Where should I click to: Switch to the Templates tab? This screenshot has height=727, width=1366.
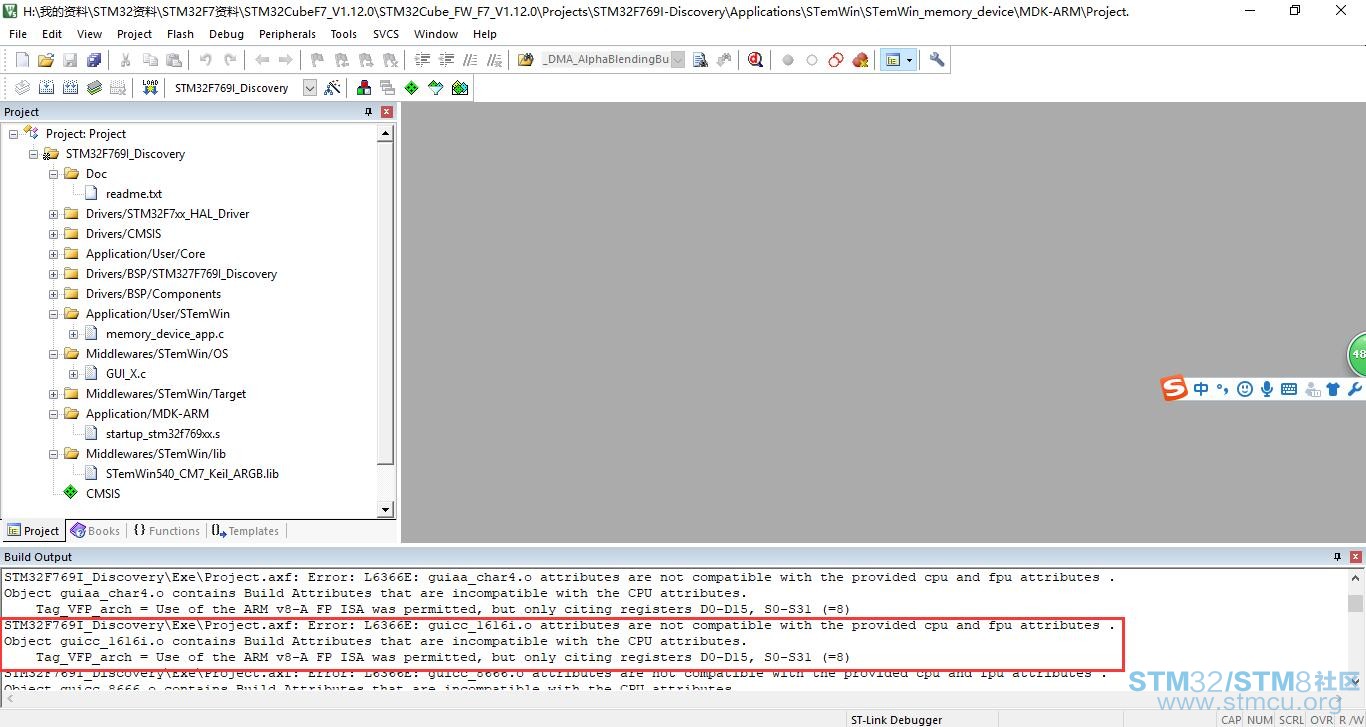pos(246,531)
